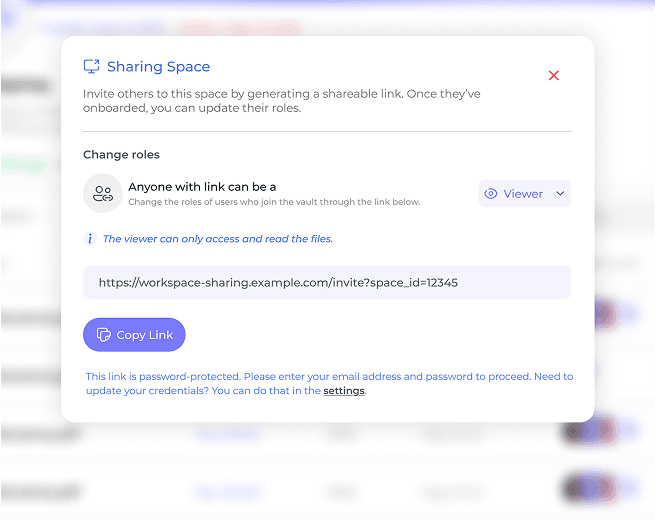Click the viewer can only access note

[218, 239]
